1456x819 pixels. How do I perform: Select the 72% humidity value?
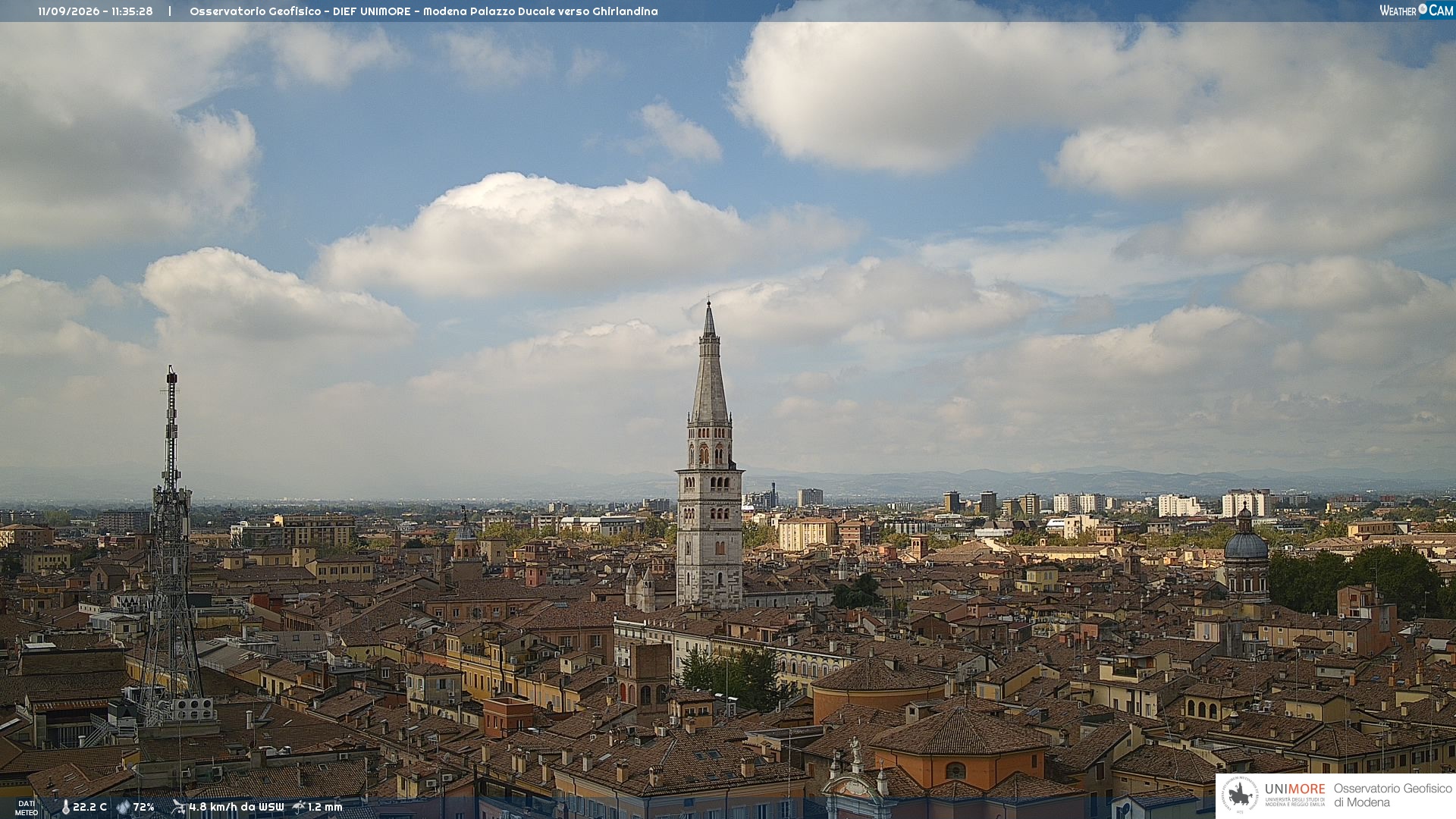144,807
